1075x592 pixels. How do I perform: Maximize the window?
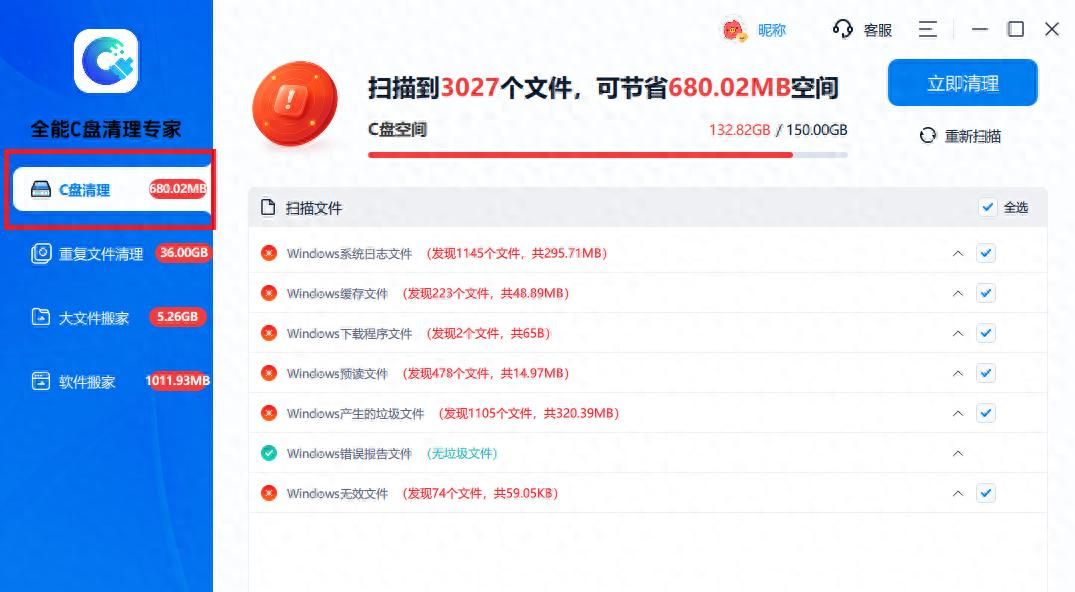(x=1016, y=29)
